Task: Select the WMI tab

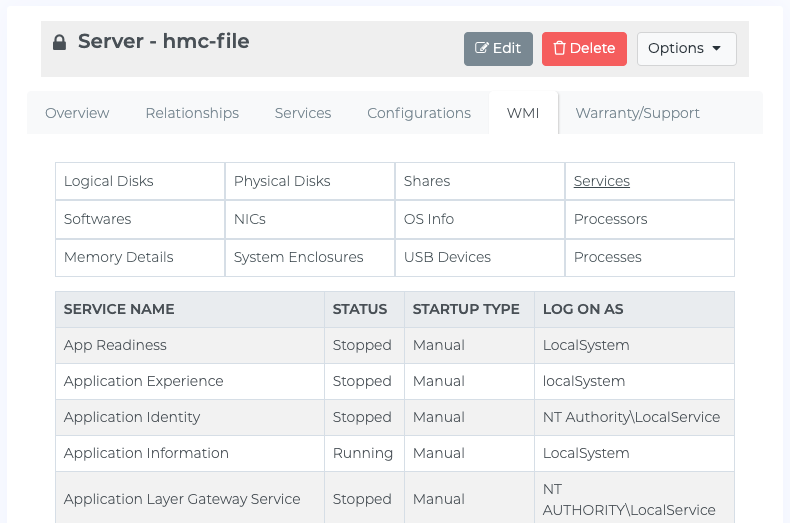Action: (523, 113)
